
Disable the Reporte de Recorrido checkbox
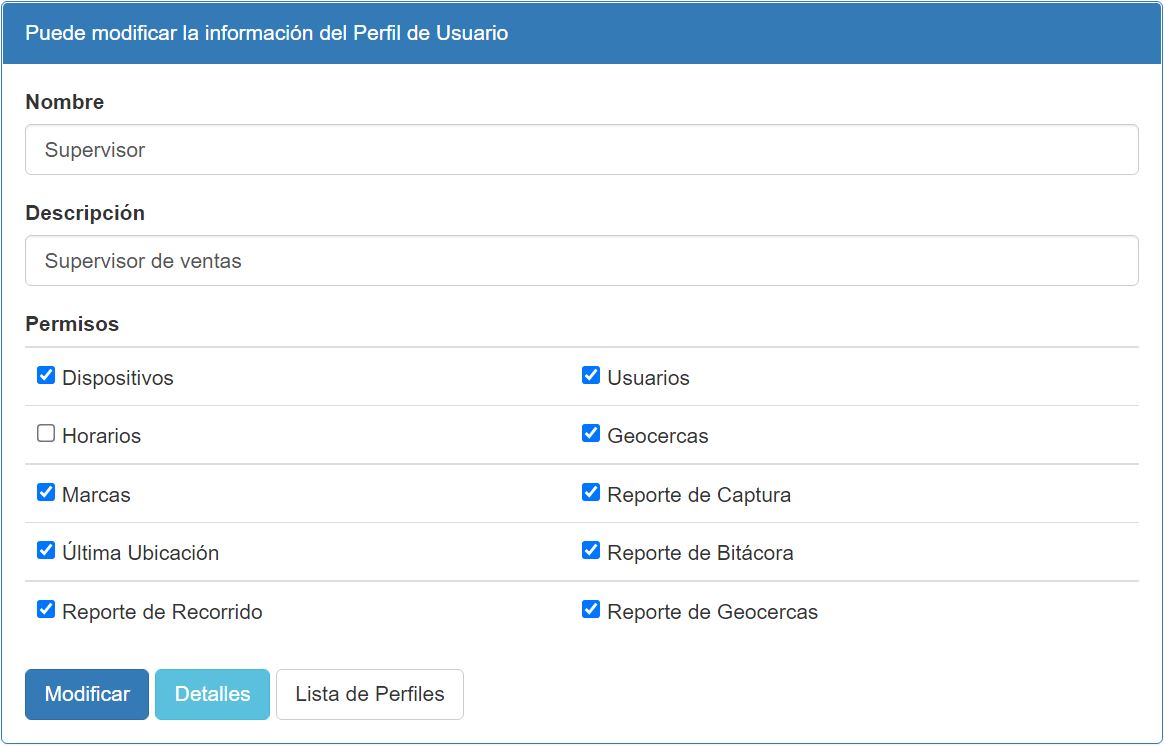[46, 609]
